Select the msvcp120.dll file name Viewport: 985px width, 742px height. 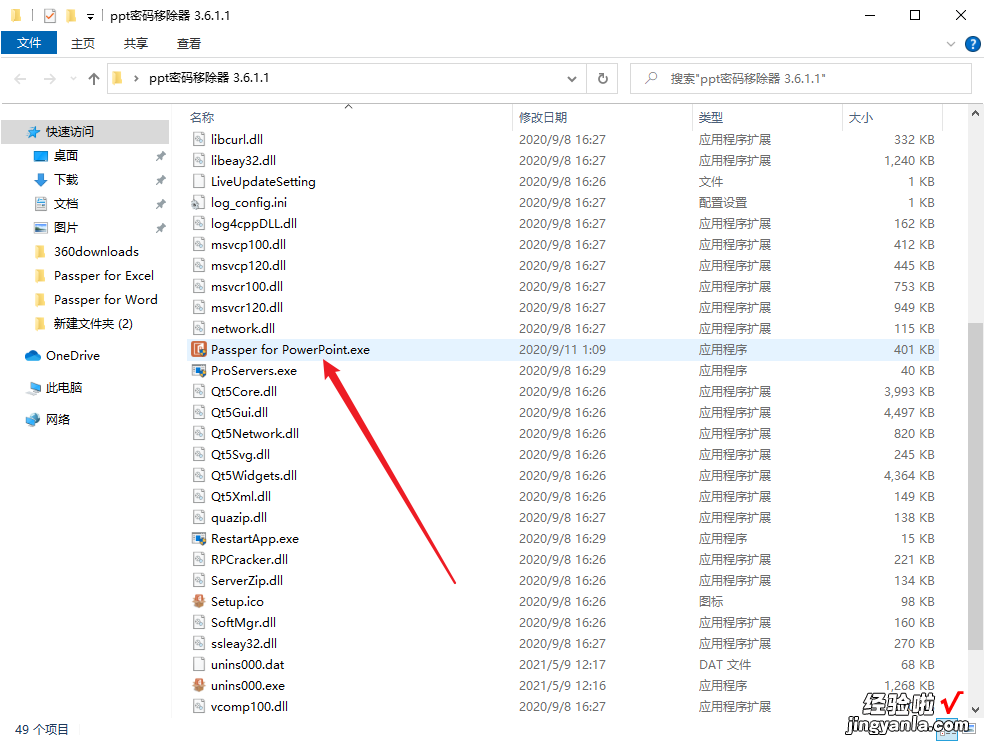(x=248, y=266)
